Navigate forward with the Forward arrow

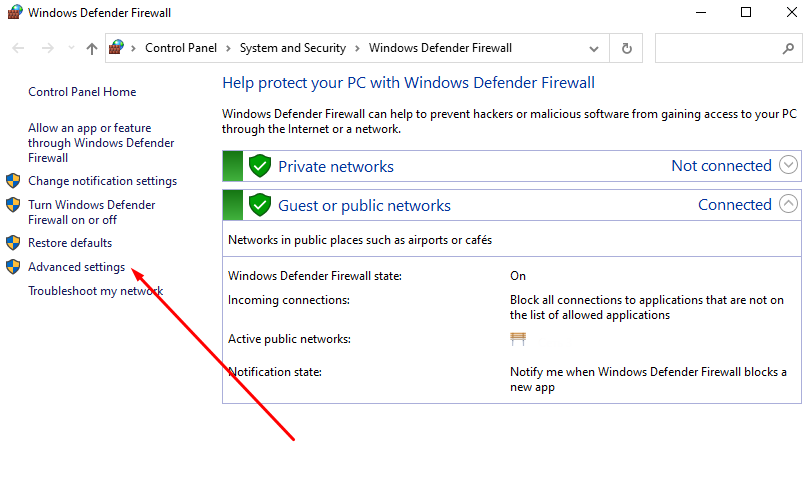coord(48,48)
